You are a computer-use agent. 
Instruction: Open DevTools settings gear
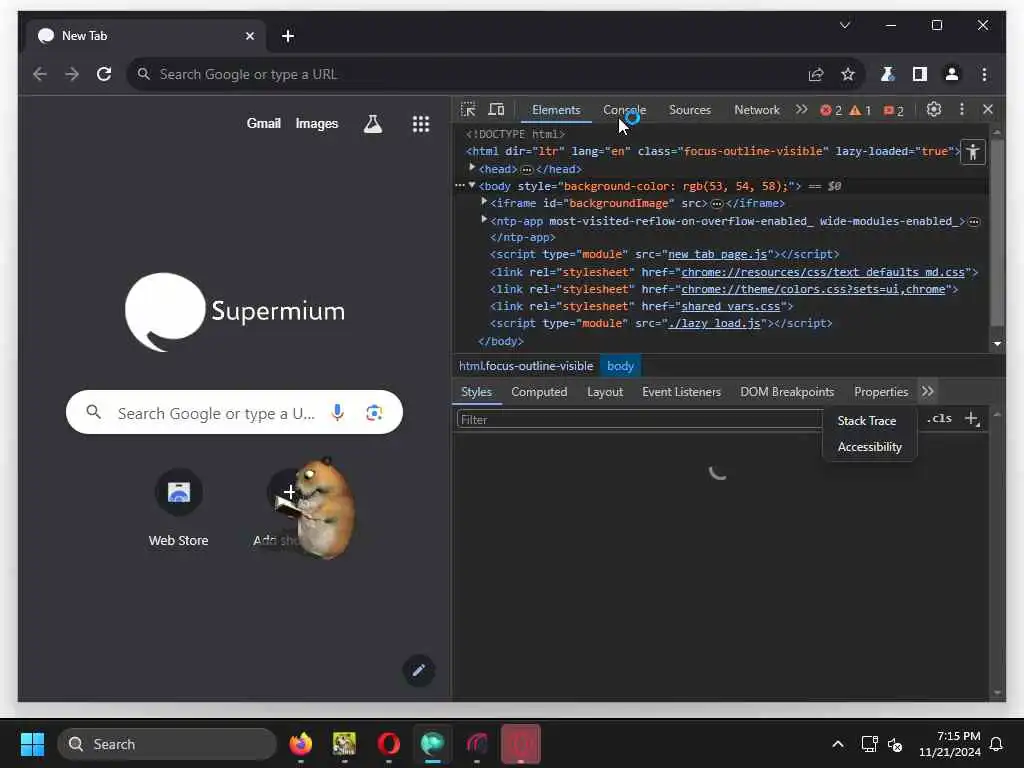[934, 110]
